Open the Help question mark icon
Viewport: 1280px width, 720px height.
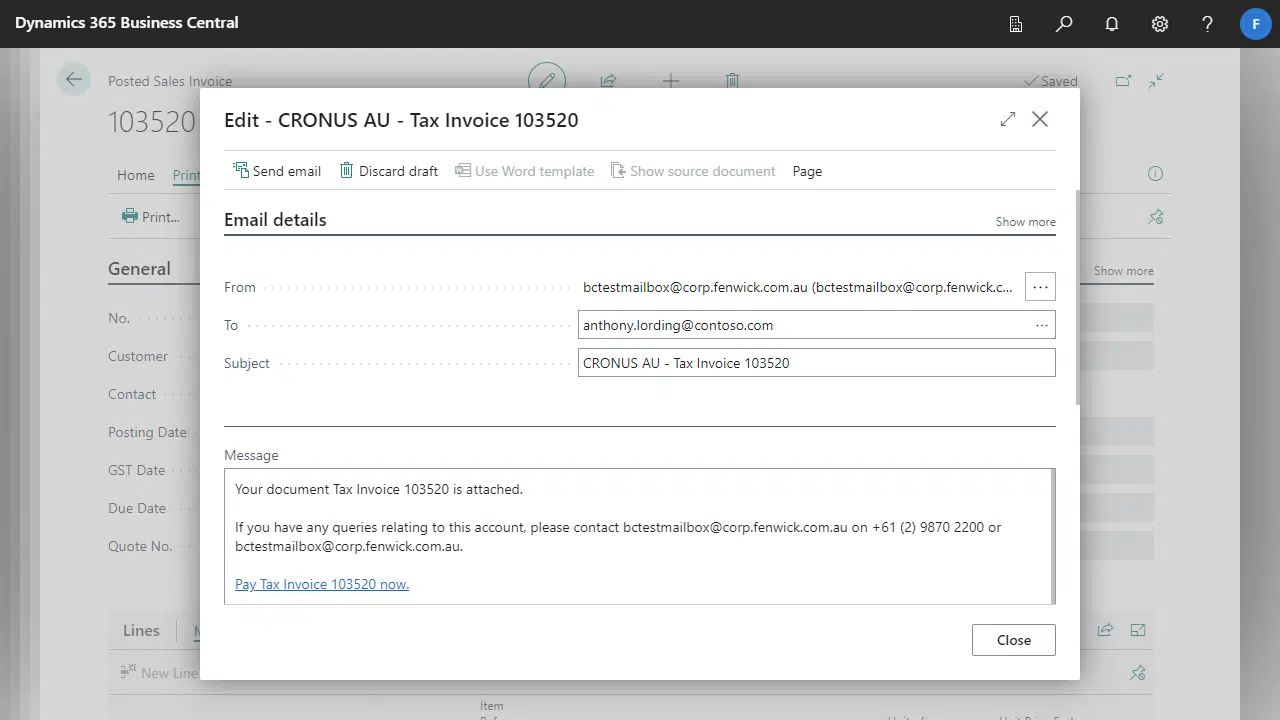pyautogui.click(x=1208, y=24)
